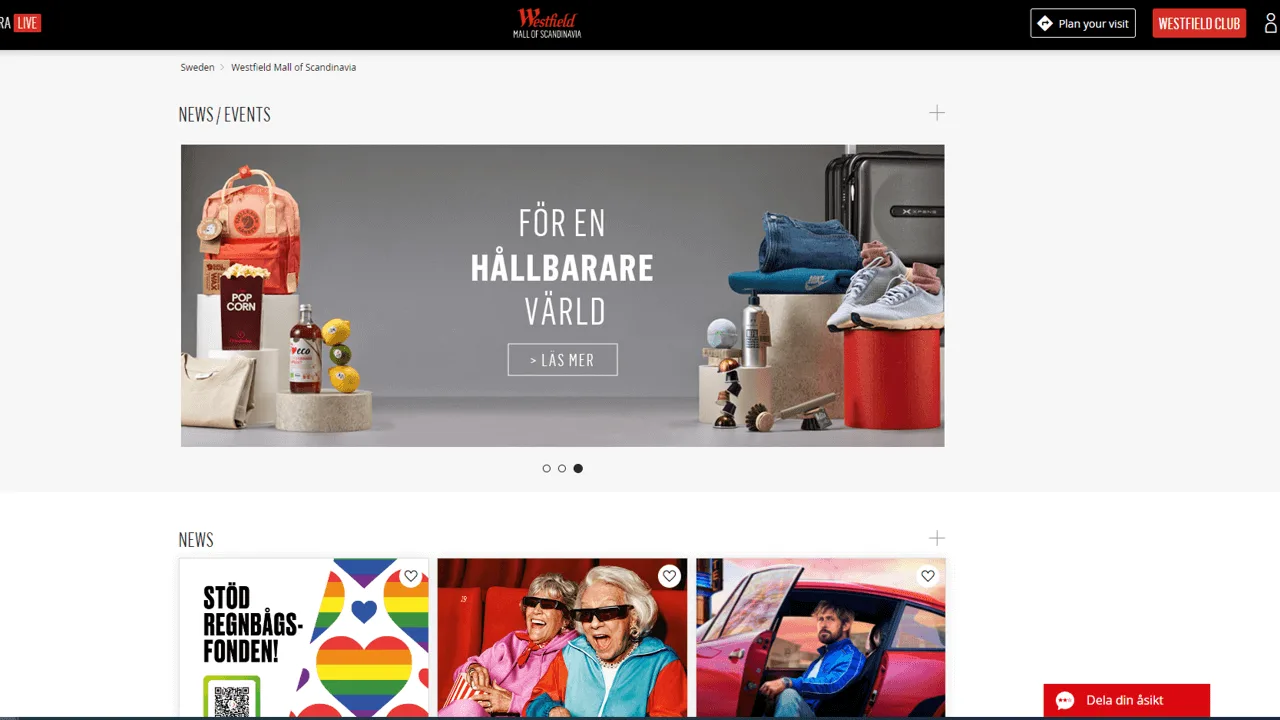Click the Westfield Mall of Scandinavia logo
The image size is (1280, 720).
[547, 23]
